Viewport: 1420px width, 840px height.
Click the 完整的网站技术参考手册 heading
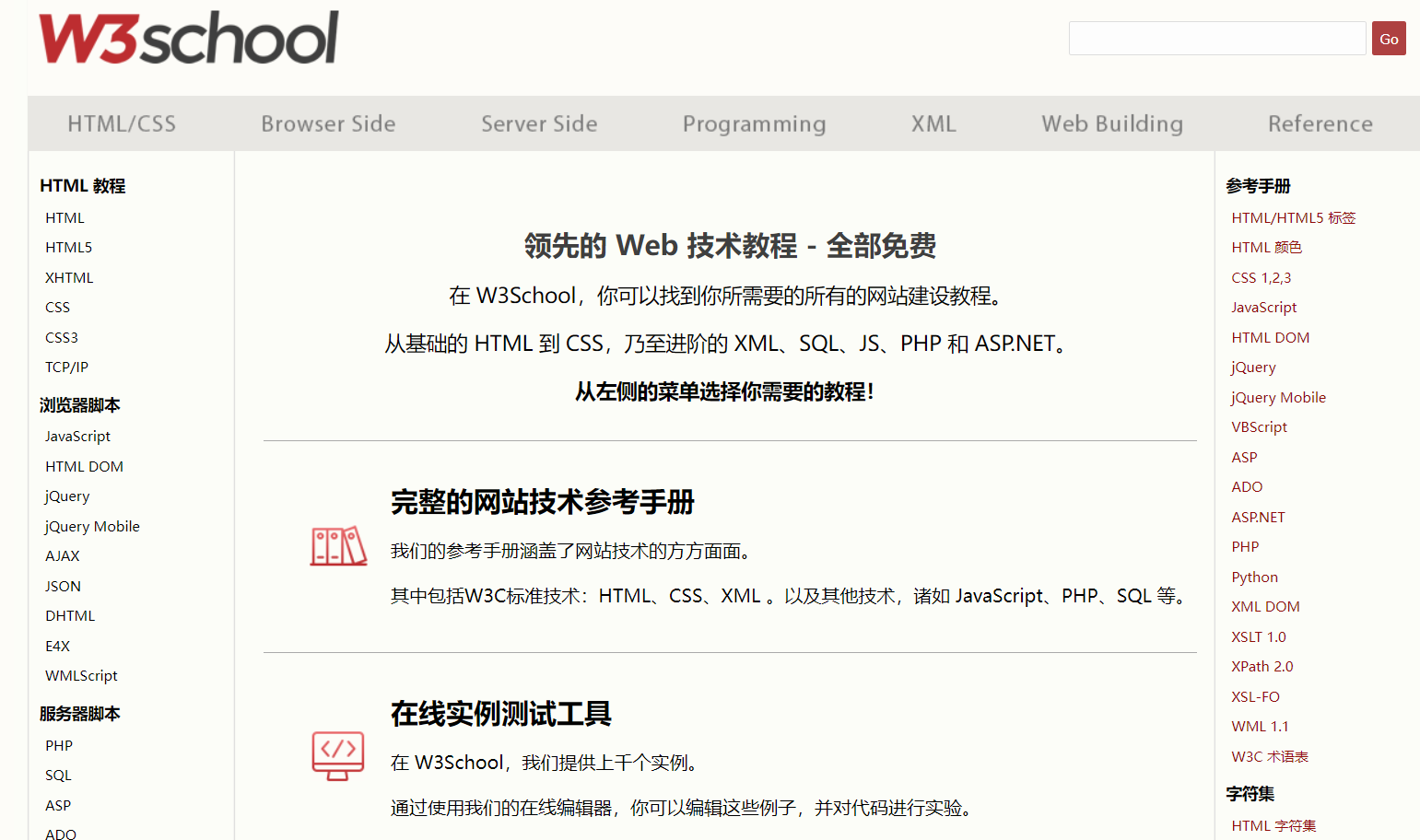tap(542, 502)
